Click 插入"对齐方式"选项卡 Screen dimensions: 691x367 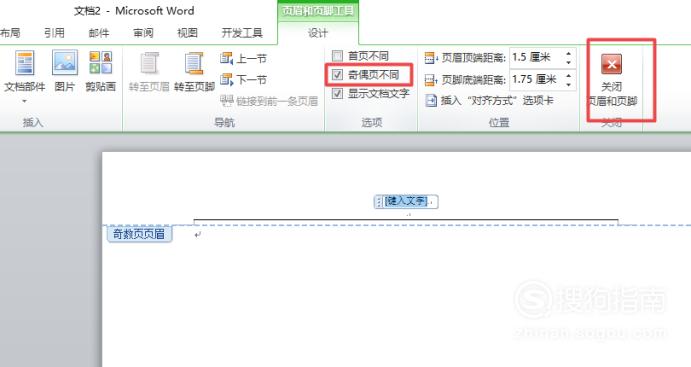pyautogui.click(x=489, y=100)
